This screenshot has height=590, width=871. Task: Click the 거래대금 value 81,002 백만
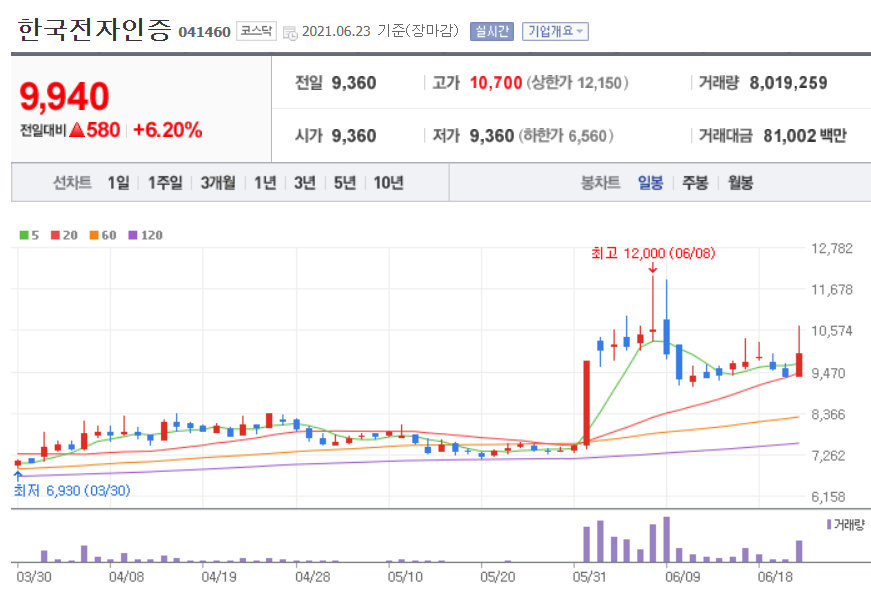pyautogui.click(x=805, y=136)
